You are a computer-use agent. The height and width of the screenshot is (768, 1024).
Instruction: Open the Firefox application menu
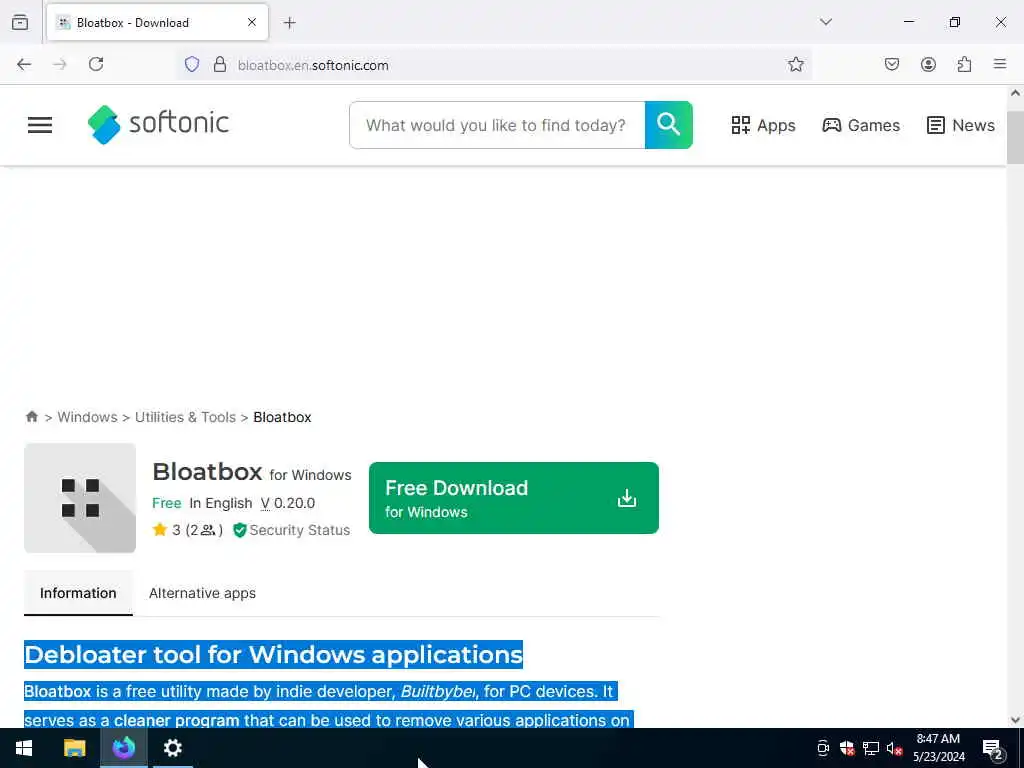click(x=1000, y=64)
